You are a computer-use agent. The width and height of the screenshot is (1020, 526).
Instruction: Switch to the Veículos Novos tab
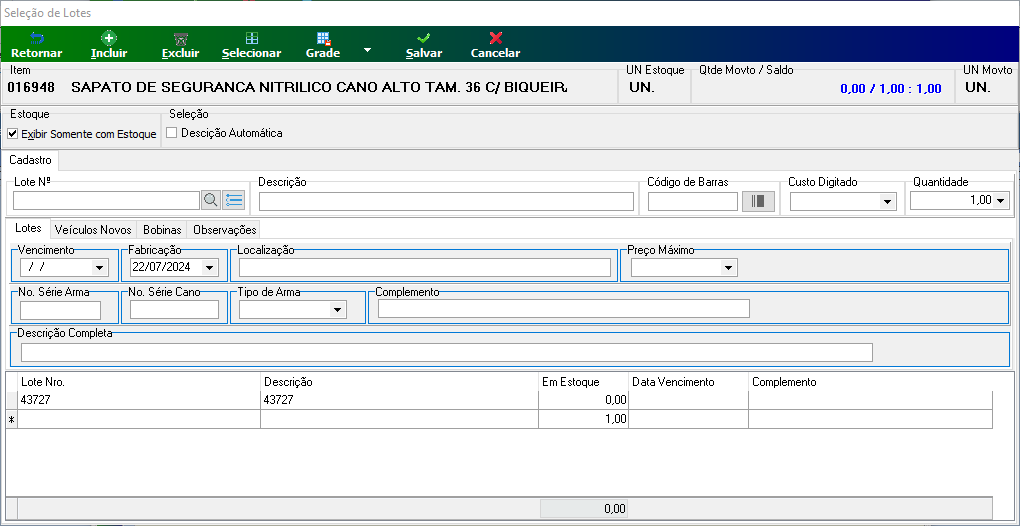pos(93,230)
